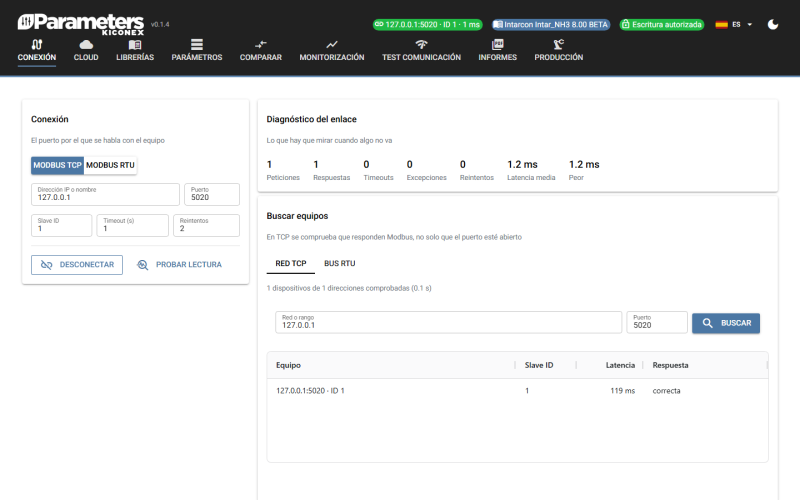
Task: Select the row 127.0.0.1:5020 - ID 1
Action: [x=517, y=391]
